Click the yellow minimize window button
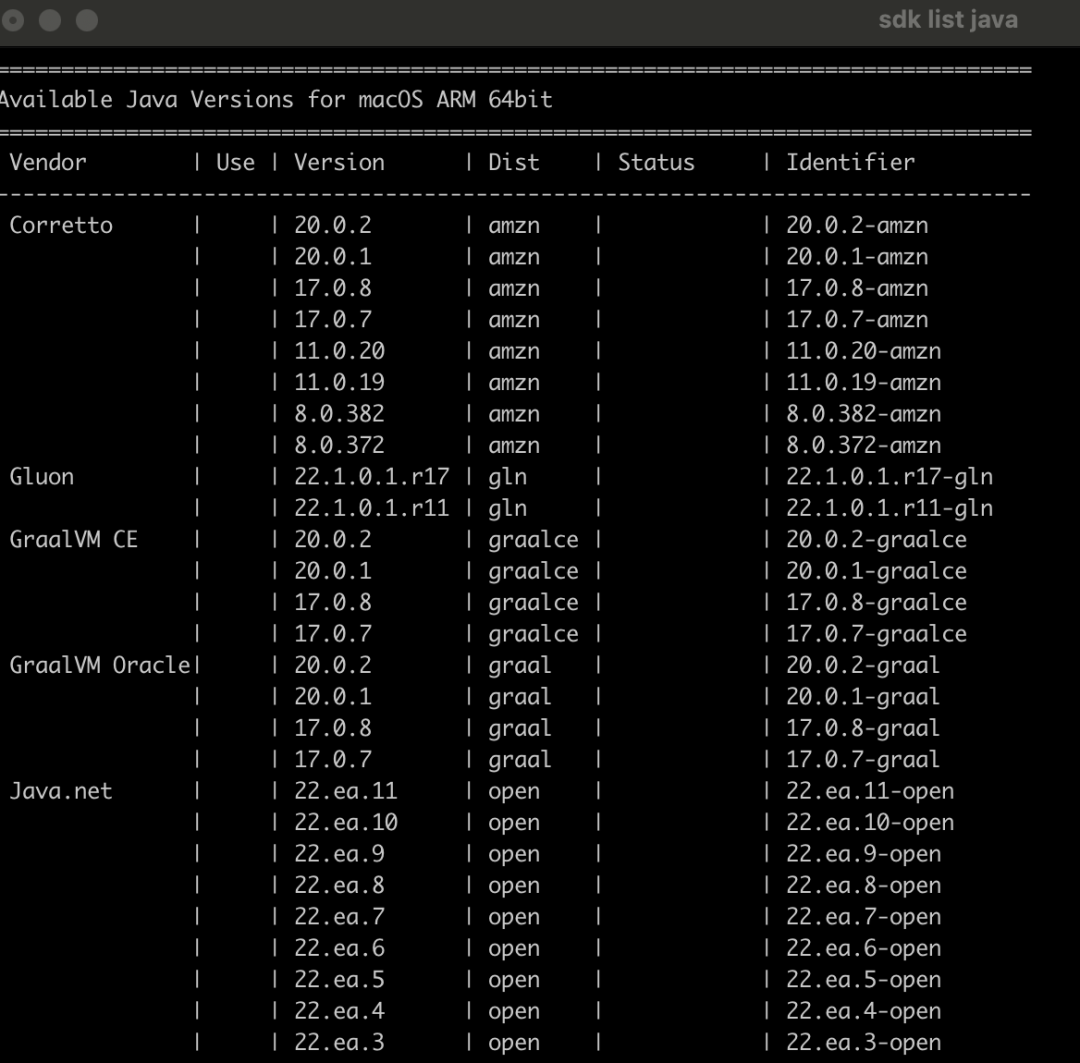This screenshot has height=1063, width=1080. [x=50, y=20]
